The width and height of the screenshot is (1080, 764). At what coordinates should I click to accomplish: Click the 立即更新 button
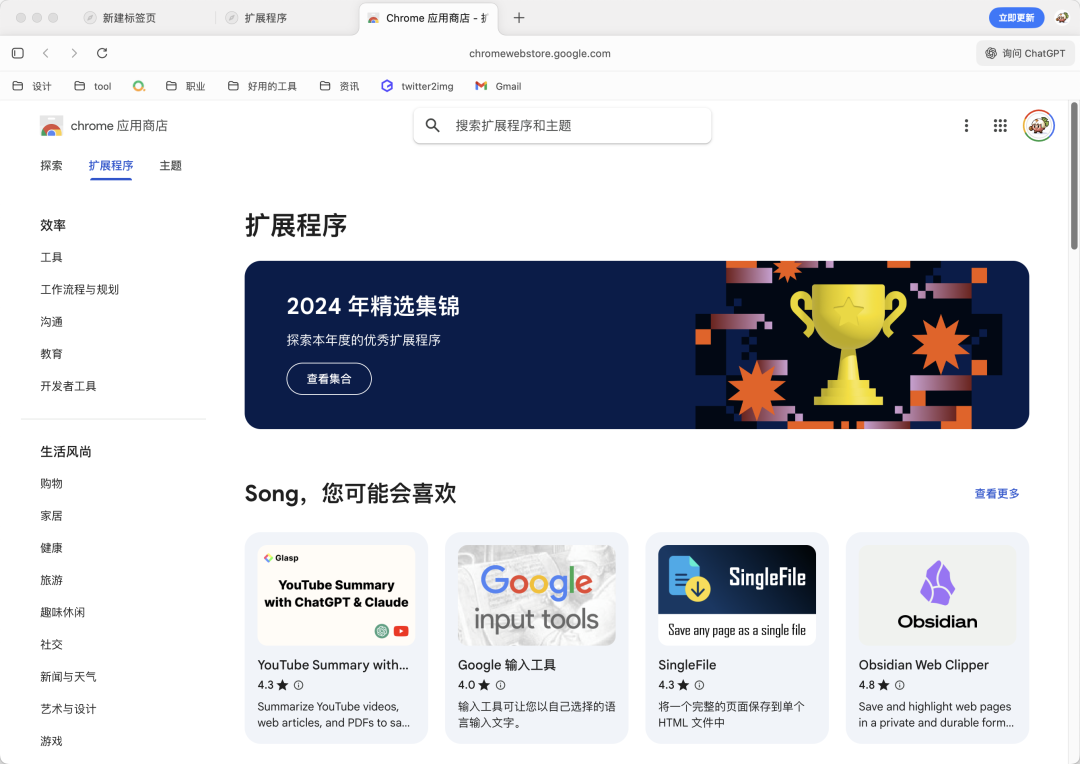pyautogui.click(x=1016, y=17)
